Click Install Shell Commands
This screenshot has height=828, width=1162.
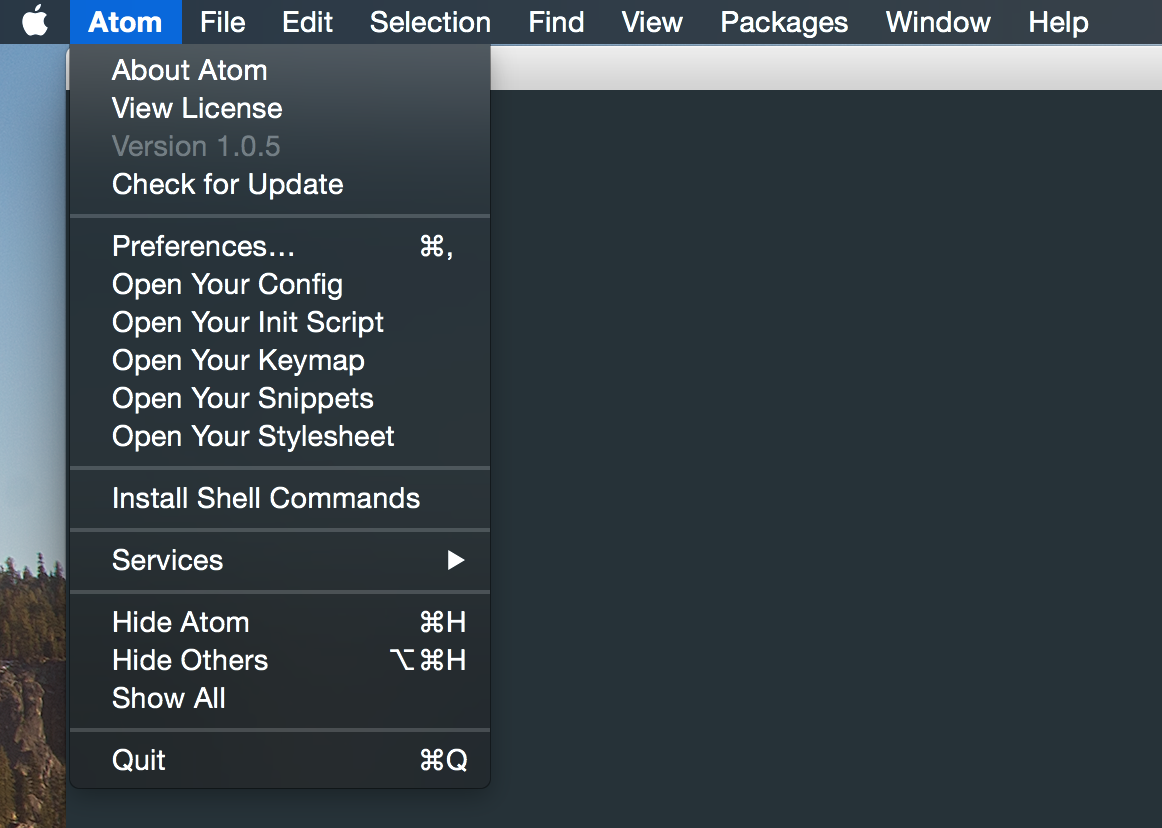click(280, 498)
